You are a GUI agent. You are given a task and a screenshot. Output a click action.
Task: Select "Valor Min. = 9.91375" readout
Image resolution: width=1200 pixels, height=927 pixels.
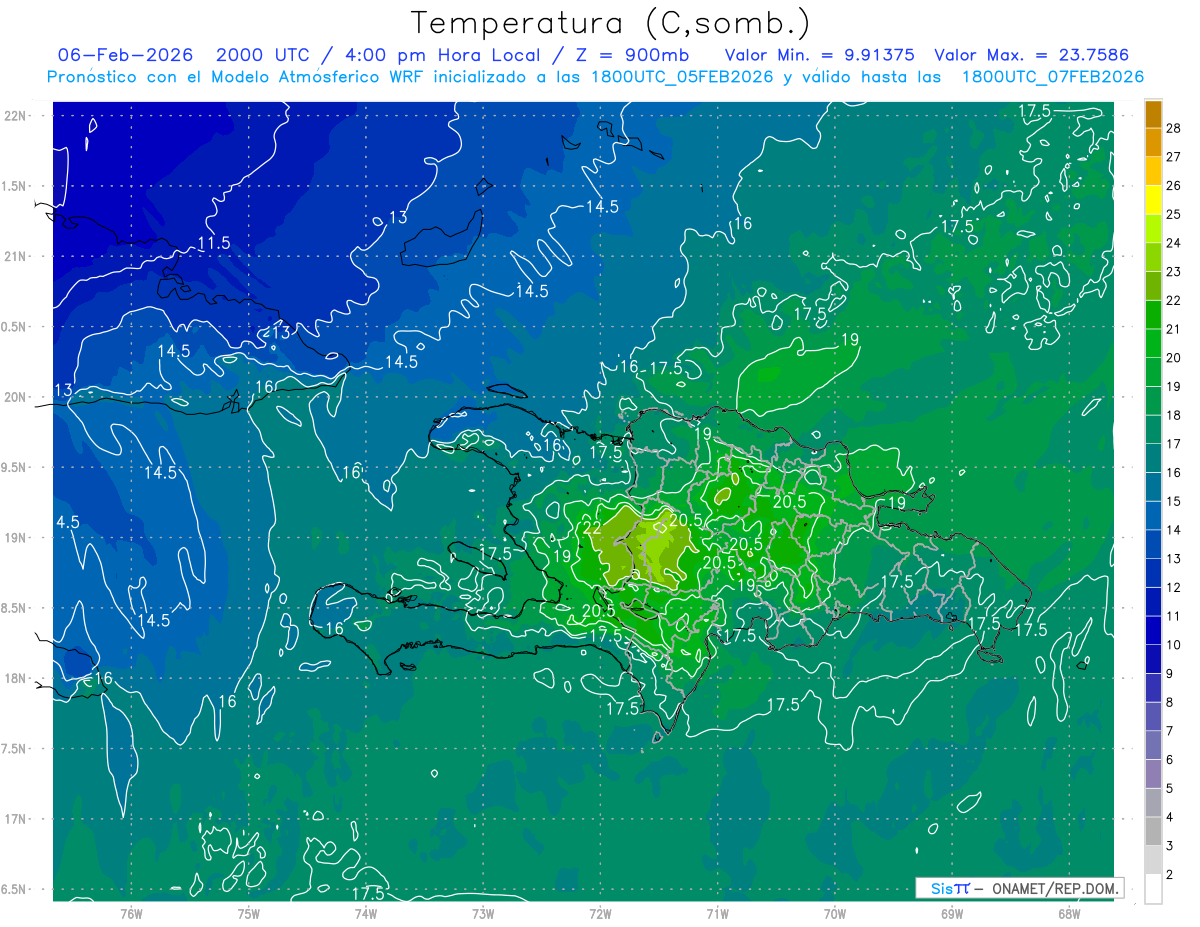[819, 55]
